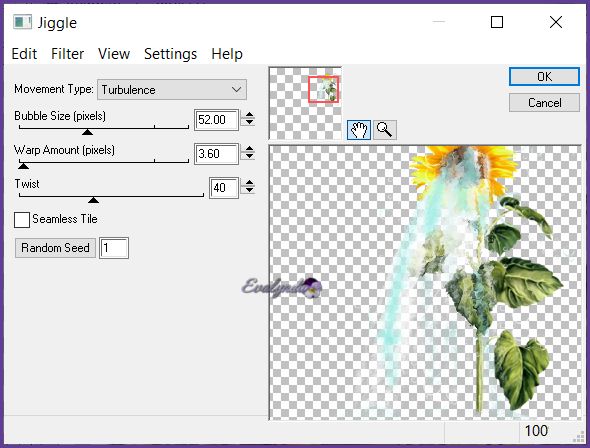Select the hand pan tool
590x448 pixels.
click(x=359, y=130)
